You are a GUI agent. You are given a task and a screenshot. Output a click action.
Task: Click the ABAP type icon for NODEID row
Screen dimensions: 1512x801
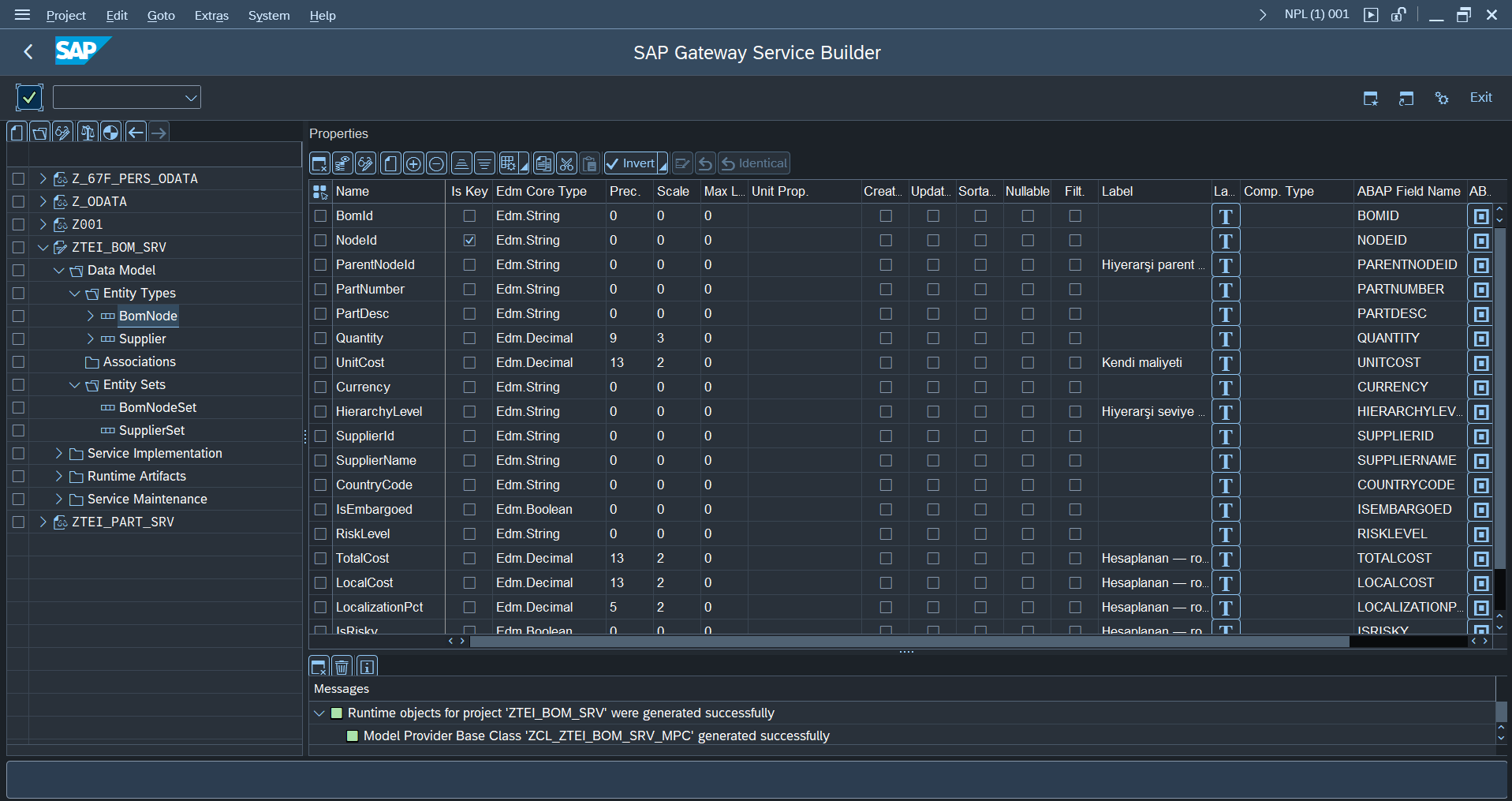[1481, 241]
